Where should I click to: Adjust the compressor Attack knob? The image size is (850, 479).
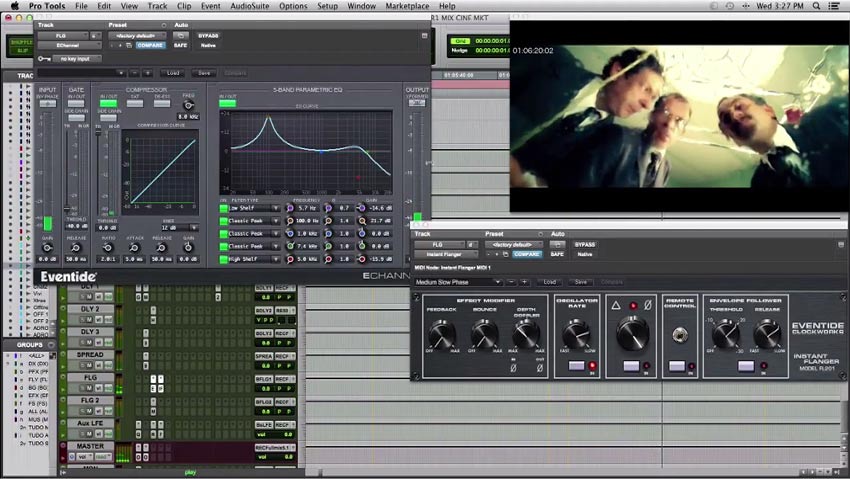click(x=134, y=248)
